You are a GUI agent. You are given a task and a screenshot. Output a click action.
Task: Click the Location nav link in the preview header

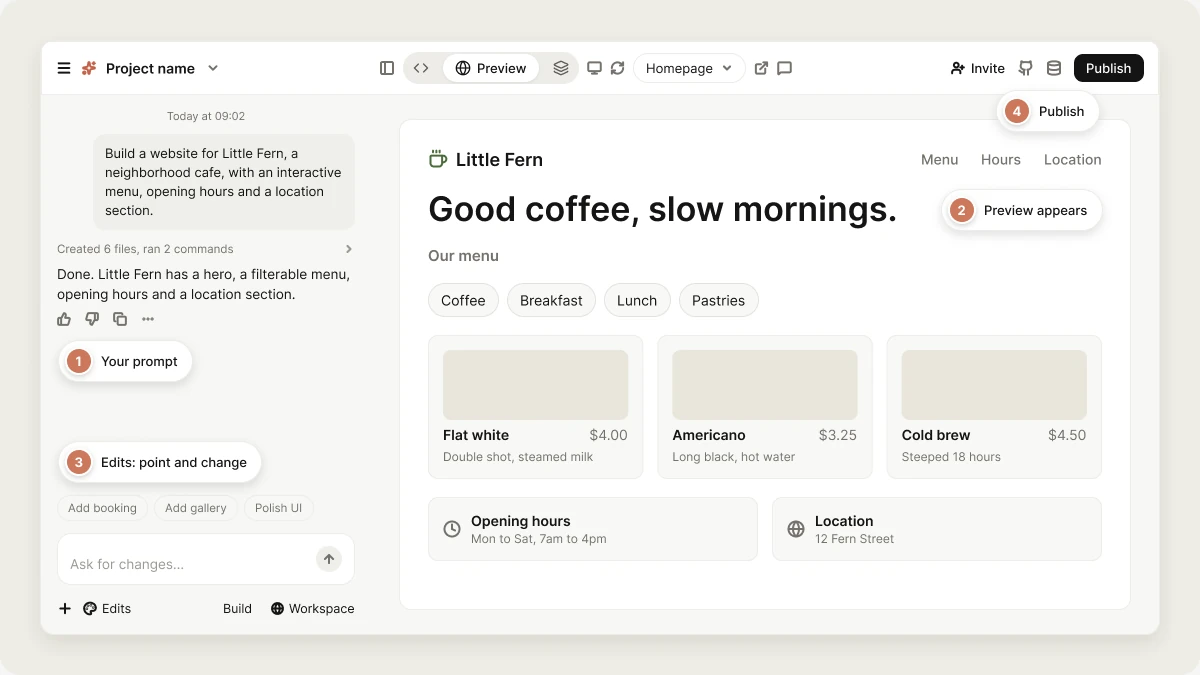pyautogui.click(x=1072, y=159)
